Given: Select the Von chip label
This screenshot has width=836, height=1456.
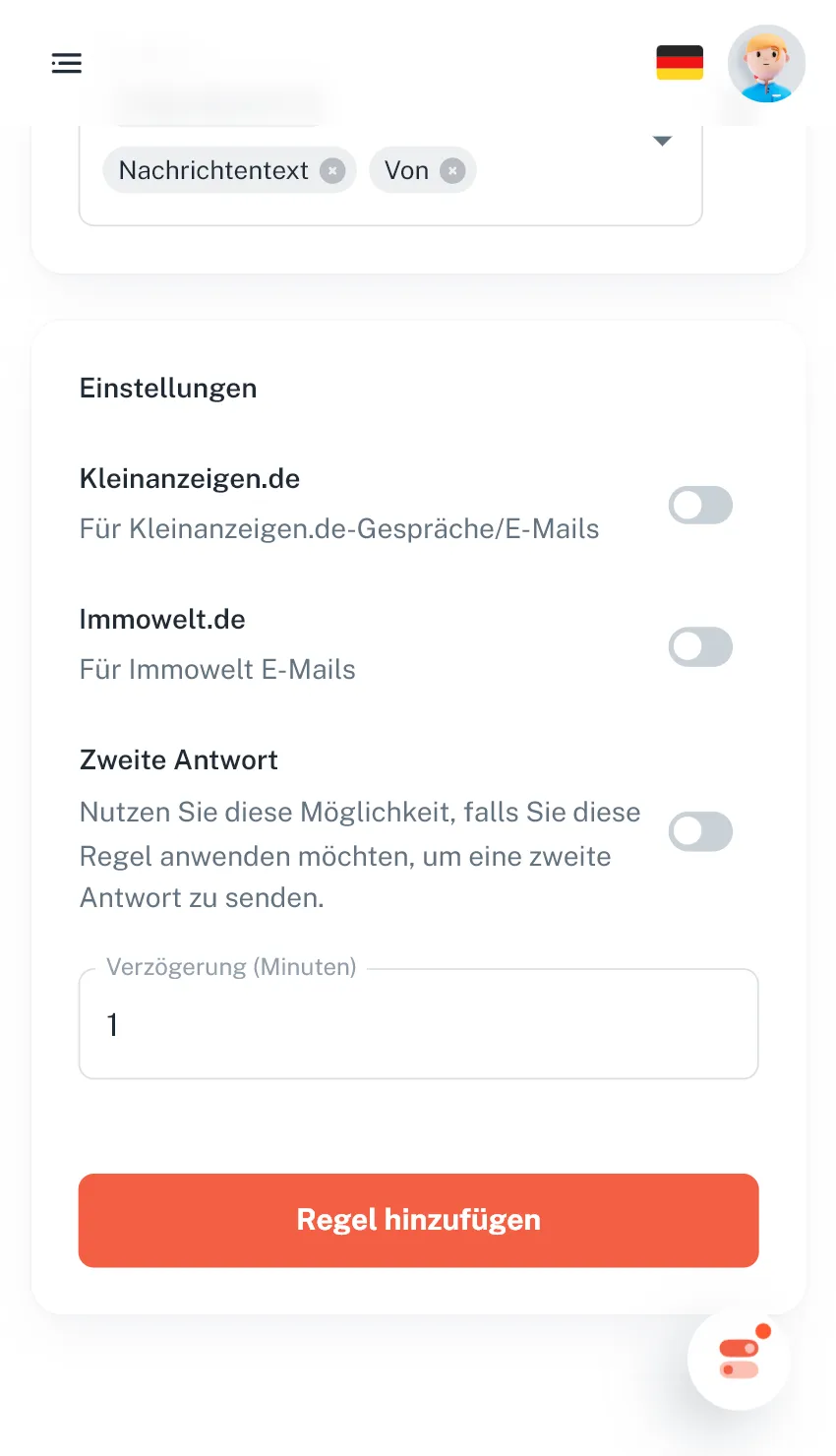Looking at the screenshot, I should pos(406,171).
